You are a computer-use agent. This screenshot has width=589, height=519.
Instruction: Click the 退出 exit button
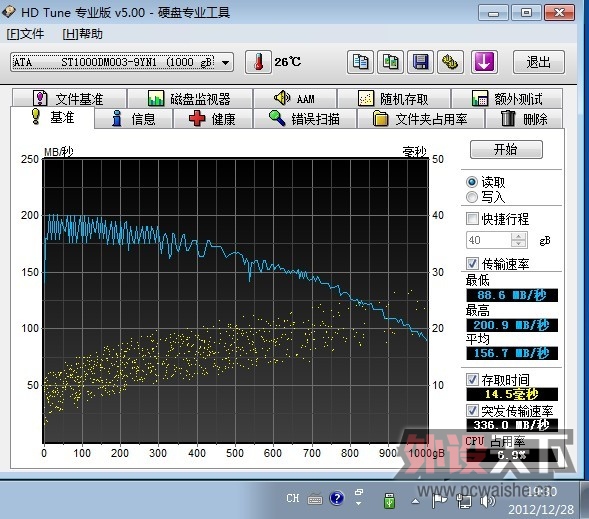pyautogui.click(x=538, y=62)
